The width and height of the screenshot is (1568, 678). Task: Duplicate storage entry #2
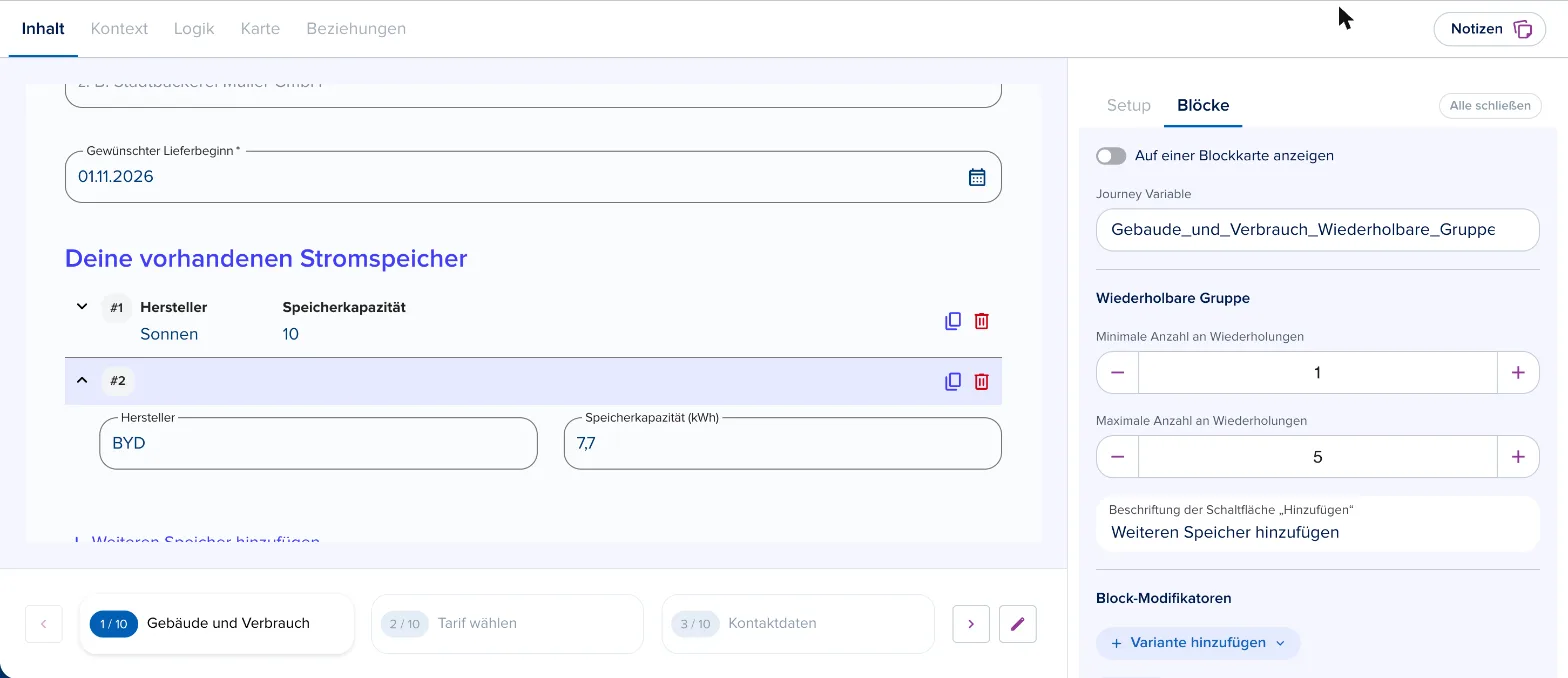(x=953, y=381)
